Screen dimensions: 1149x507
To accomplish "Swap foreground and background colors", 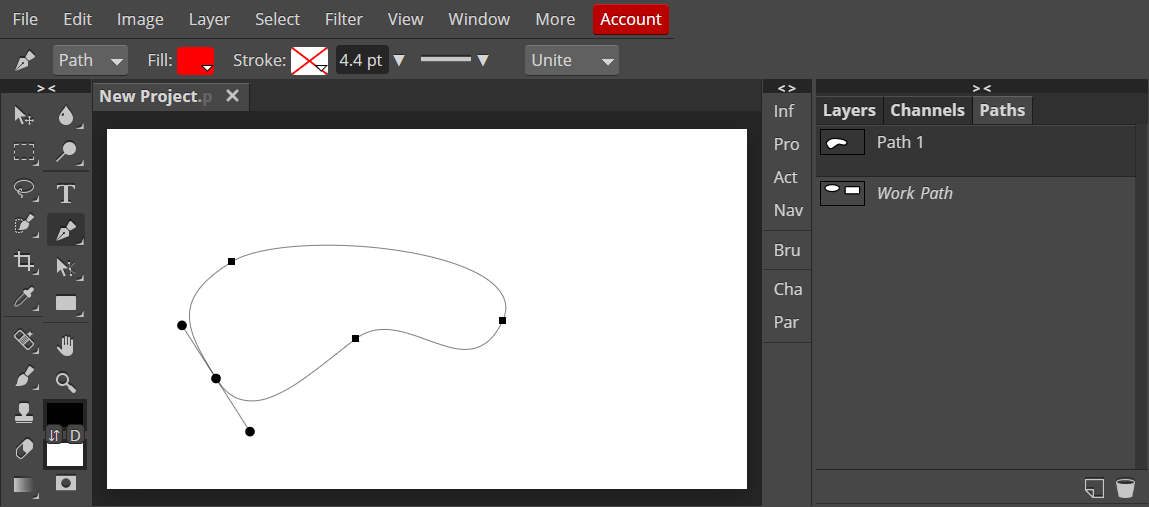I will point(54,435).
